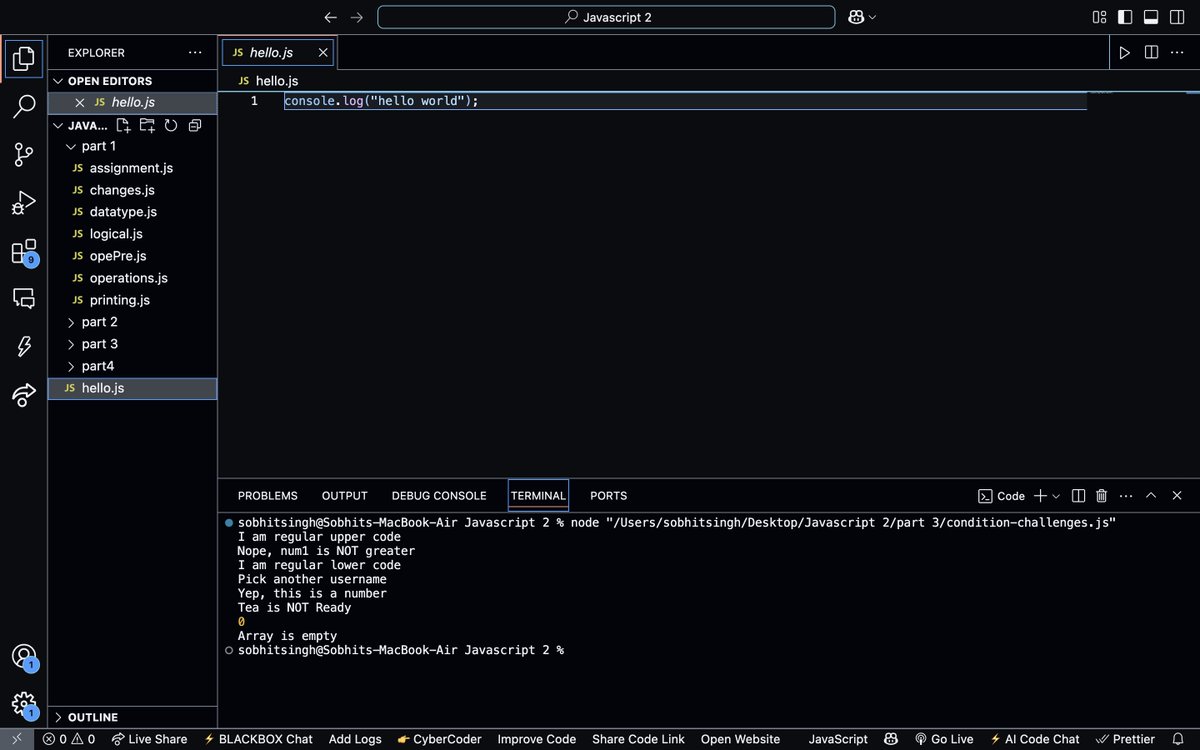This screenshot has width=1200, height=750.
Task: Close the hello.js editor tab
Action: pos(323,52)
